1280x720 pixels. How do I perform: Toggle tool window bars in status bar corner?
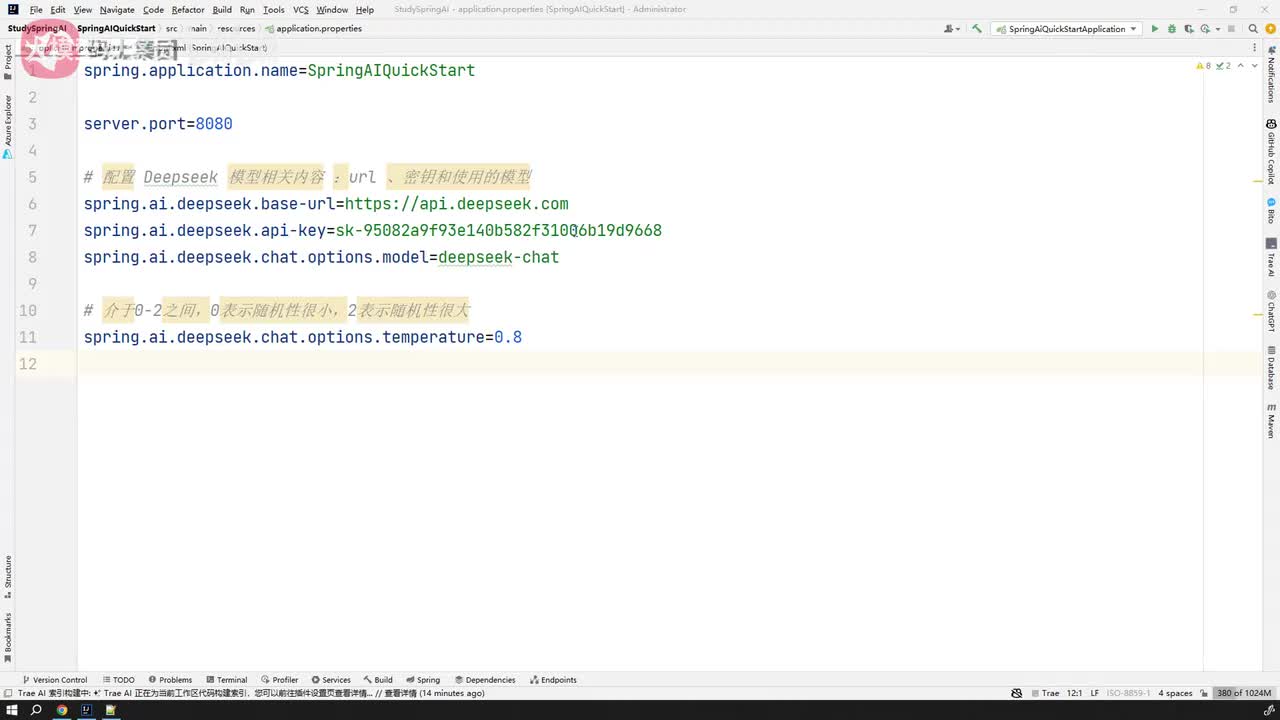pos(8,693)
